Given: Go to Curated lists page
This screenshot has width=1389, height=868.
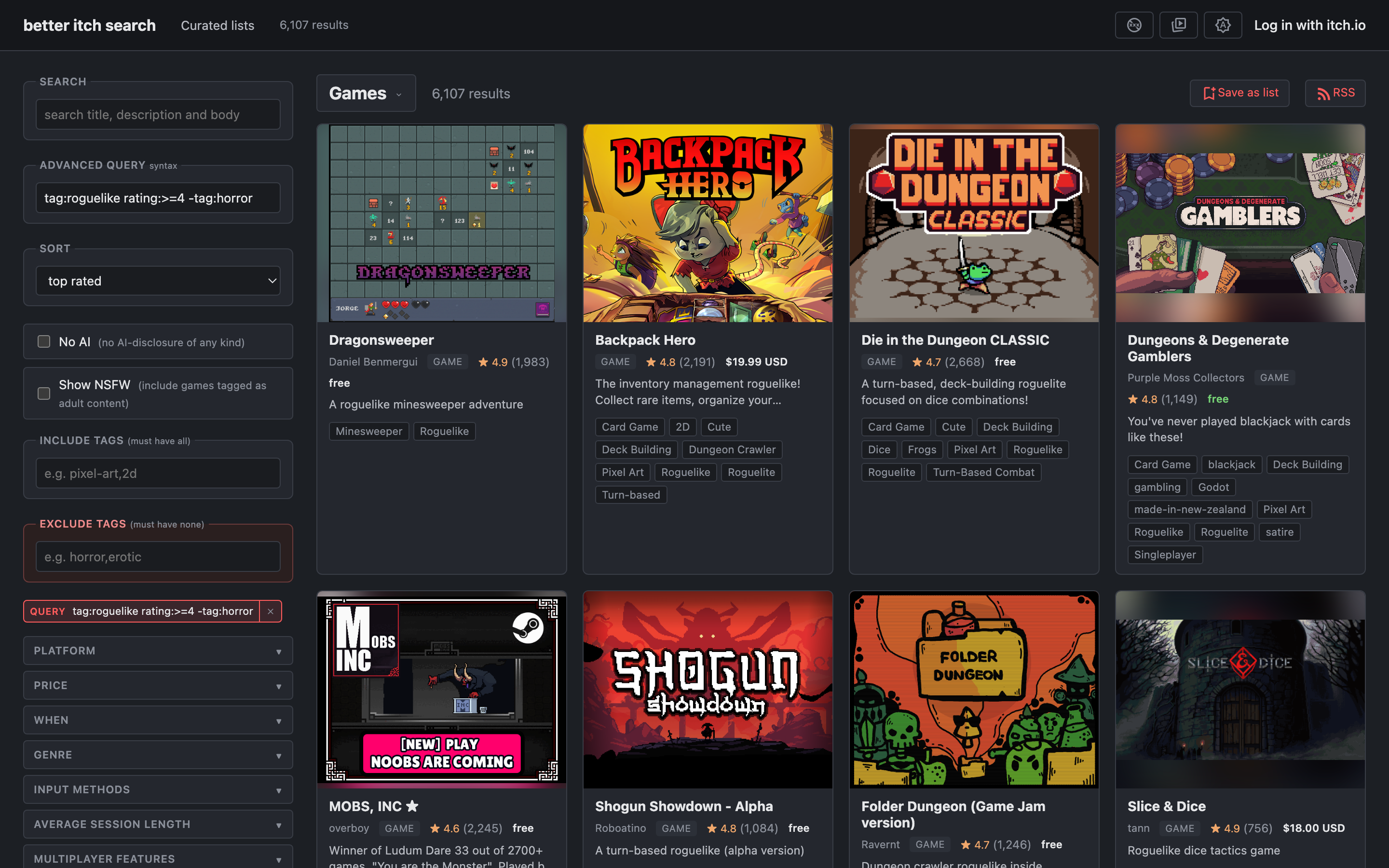Looking at the screenshot, I should [x=218, y=25].
